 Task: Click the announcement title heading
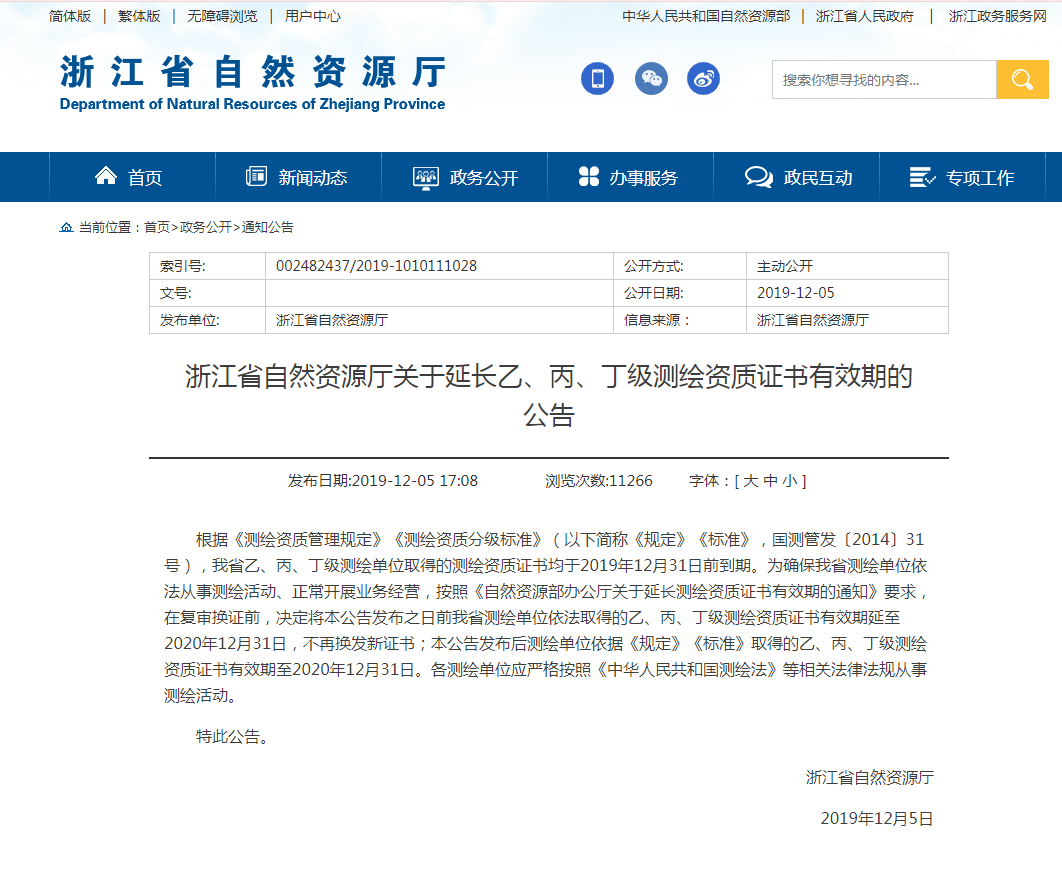pos(549,396)
